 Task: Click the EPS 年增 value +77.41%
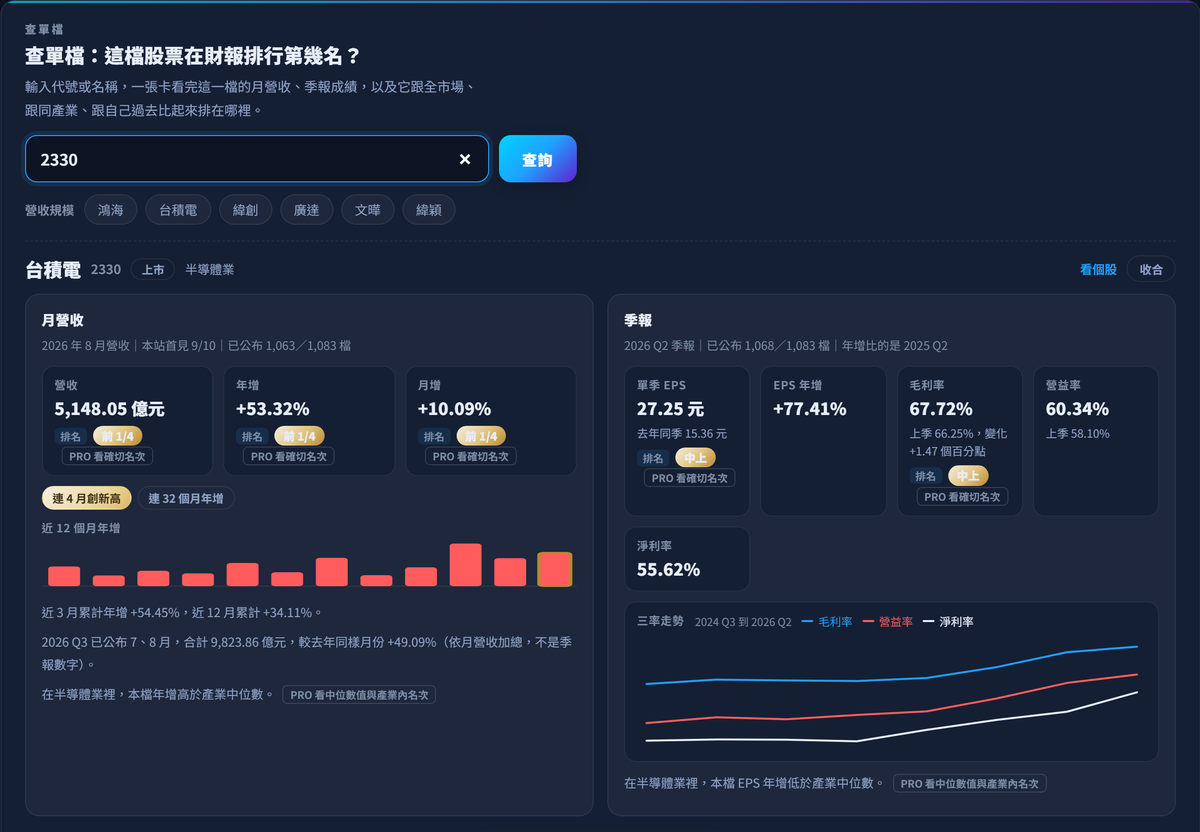coord(810,409)
